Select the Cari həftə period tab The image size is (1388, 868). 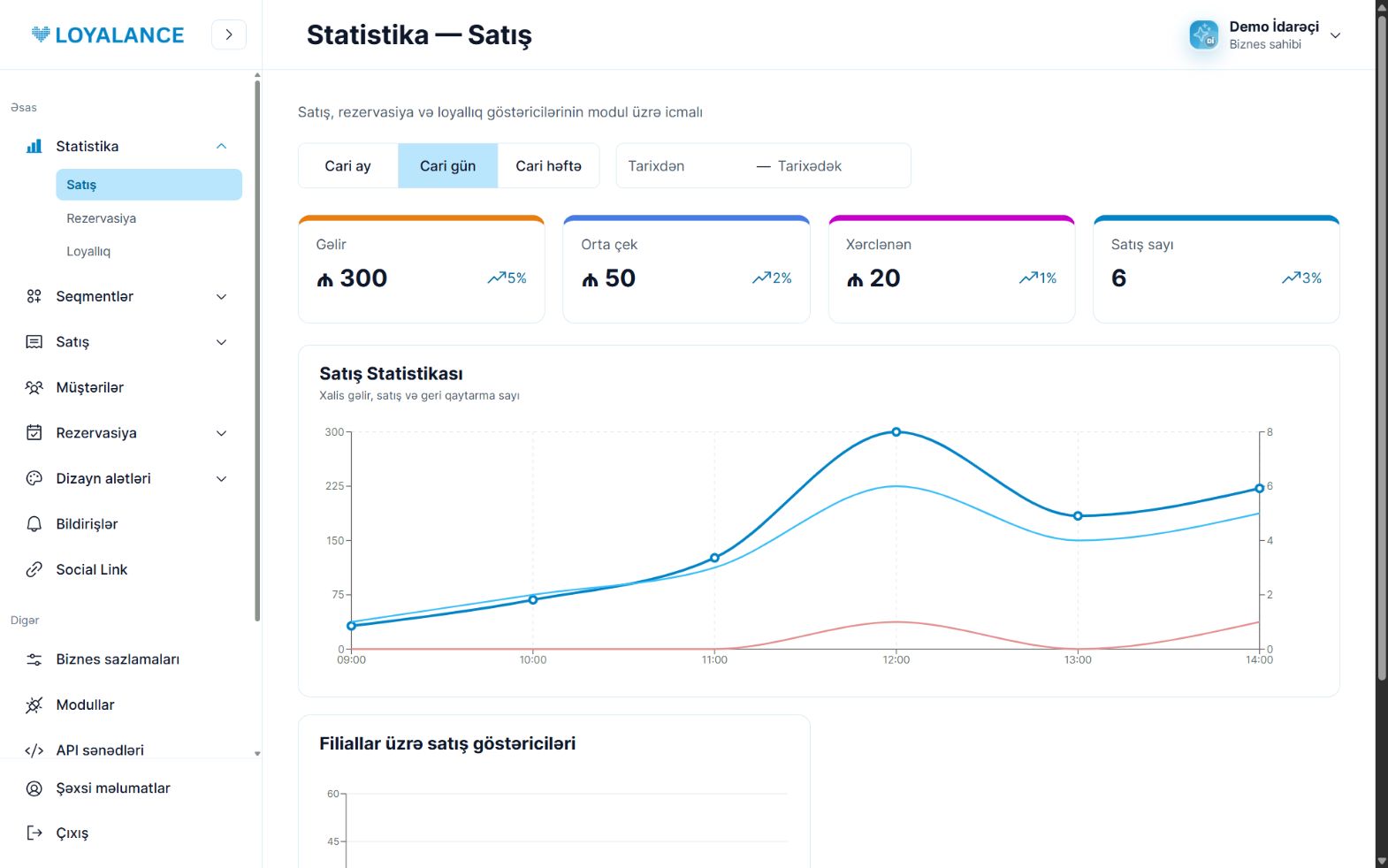point(548,166)
